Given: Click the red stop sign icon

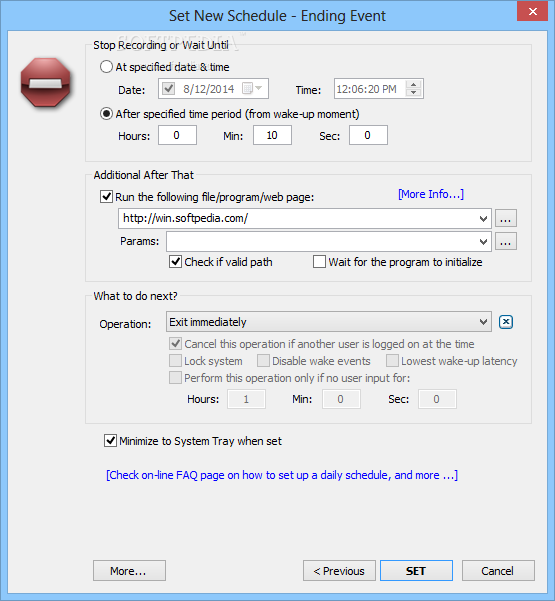Looking at the screenshot, I should click(46, 82).
